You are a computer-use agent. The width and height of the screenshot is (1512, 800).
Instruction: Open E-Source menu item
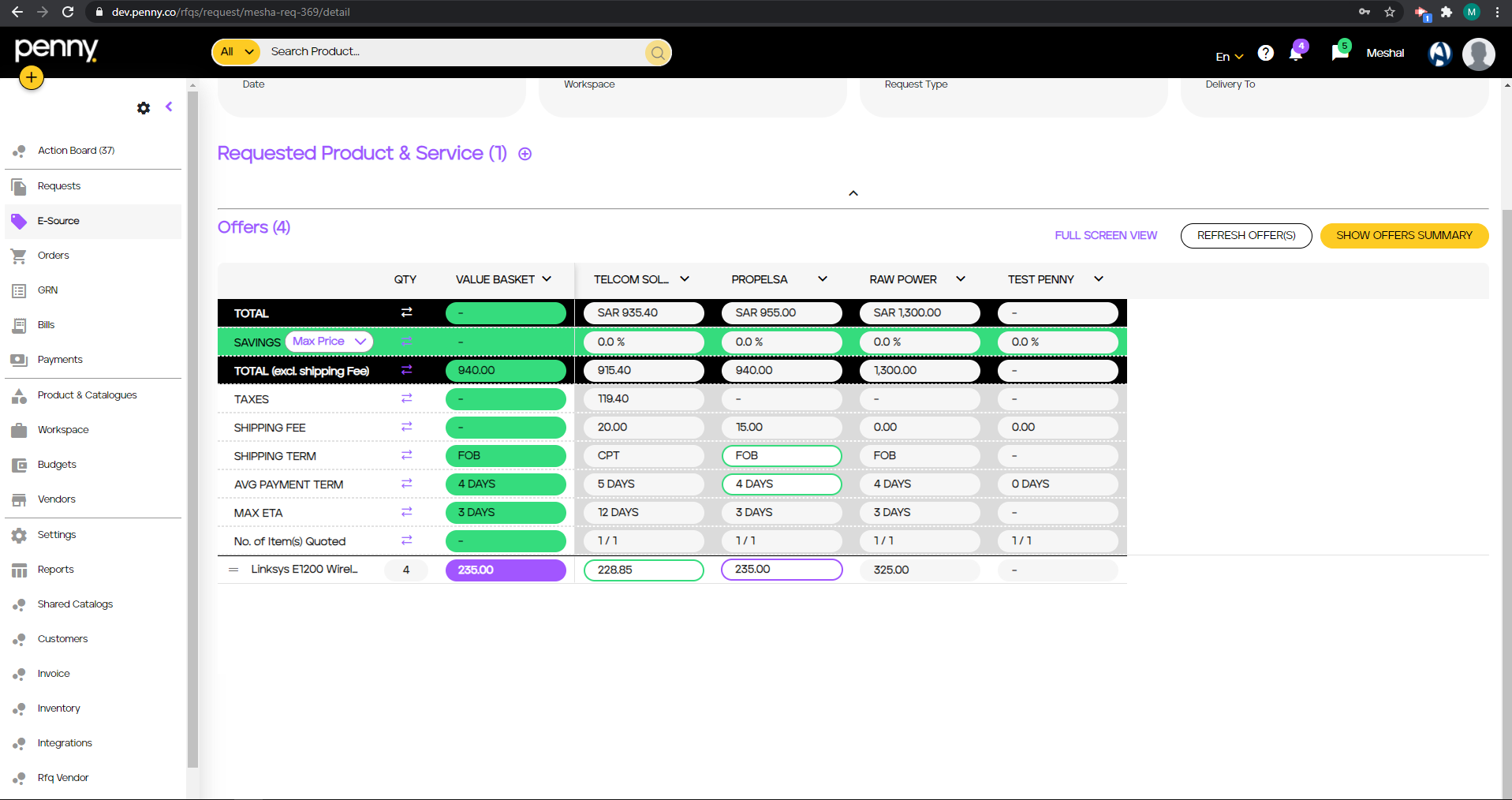pos(93,222)
